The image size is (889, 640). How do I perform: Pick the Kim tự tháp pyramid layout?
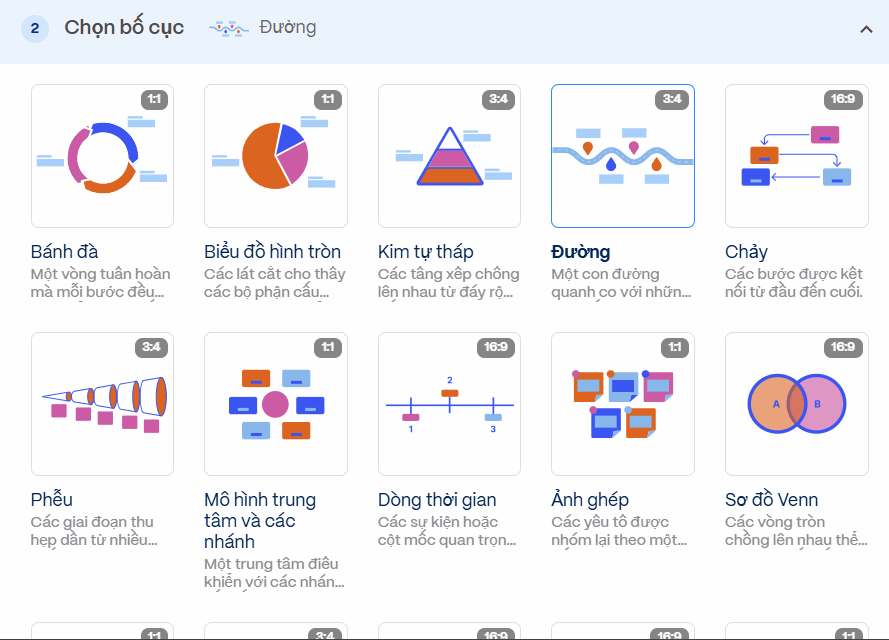point(449,155)
